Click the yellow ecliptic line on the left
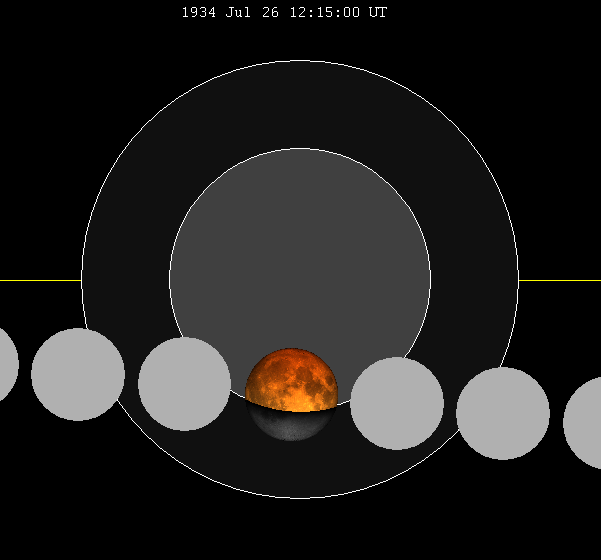This screenshot has height=560, width=601. [x=40, y=280]
